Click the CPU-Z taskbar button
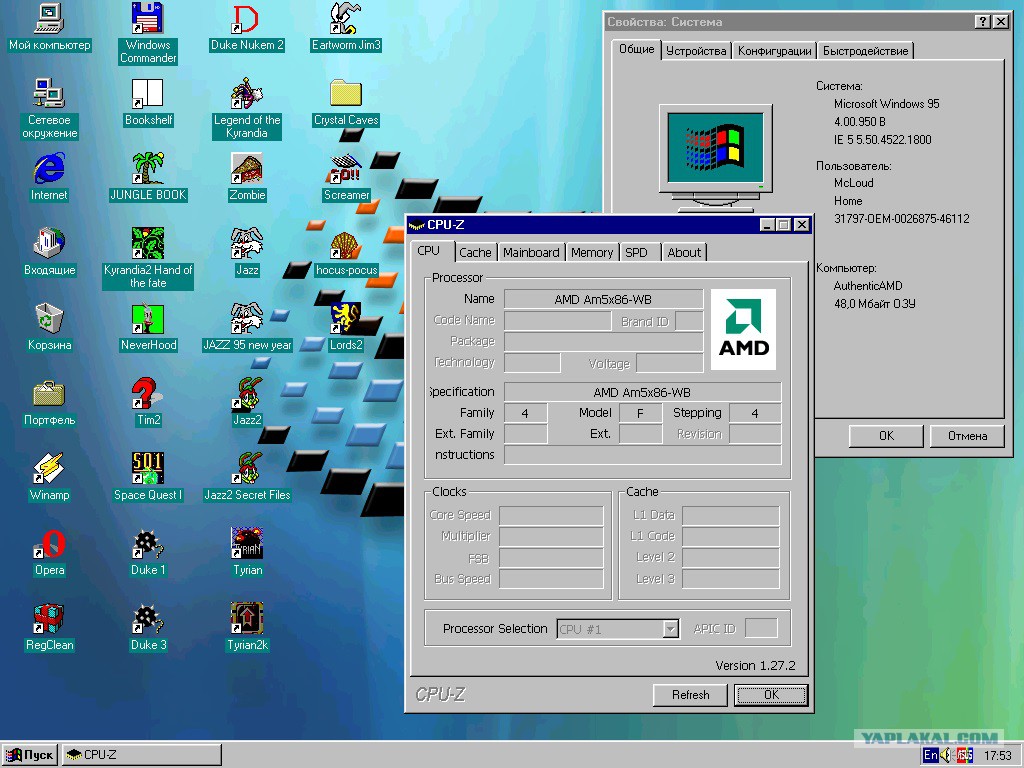The width and height of the screenshot is (1024, 768). click(x=142, y=755)
